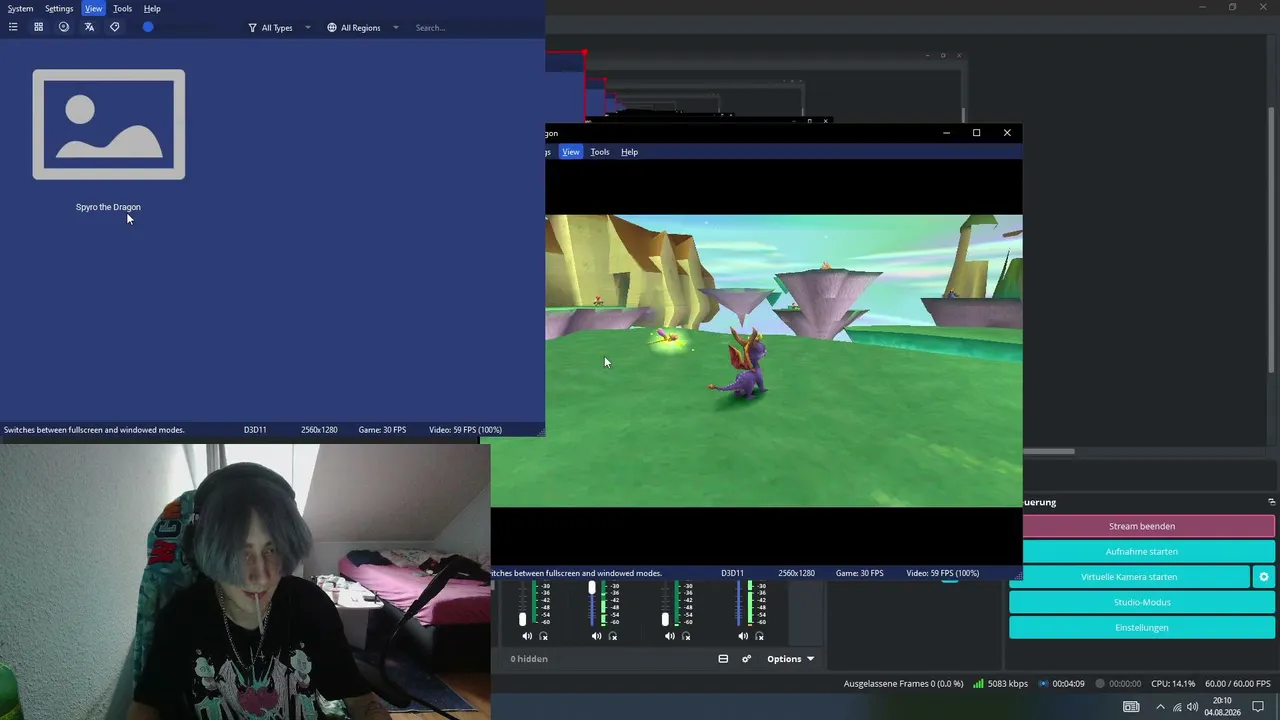
Task: Toggle monitoring headphones on second mixer channel
Action: [613, 636]
